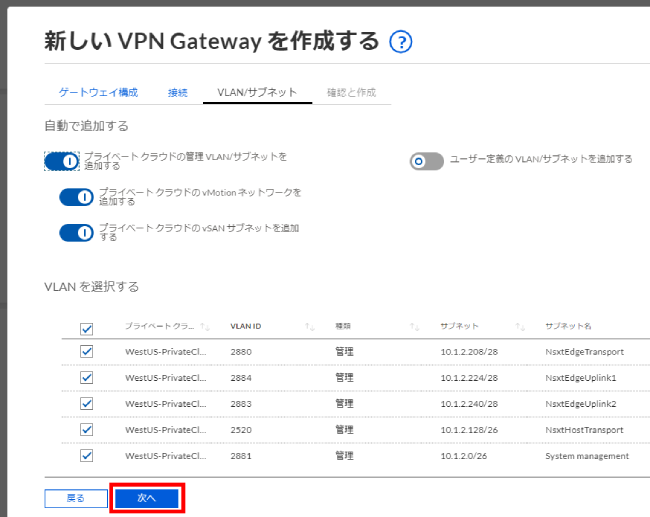Click the 次へ button
The height and width of the screenshot is (517, 650).
point(147,498)
